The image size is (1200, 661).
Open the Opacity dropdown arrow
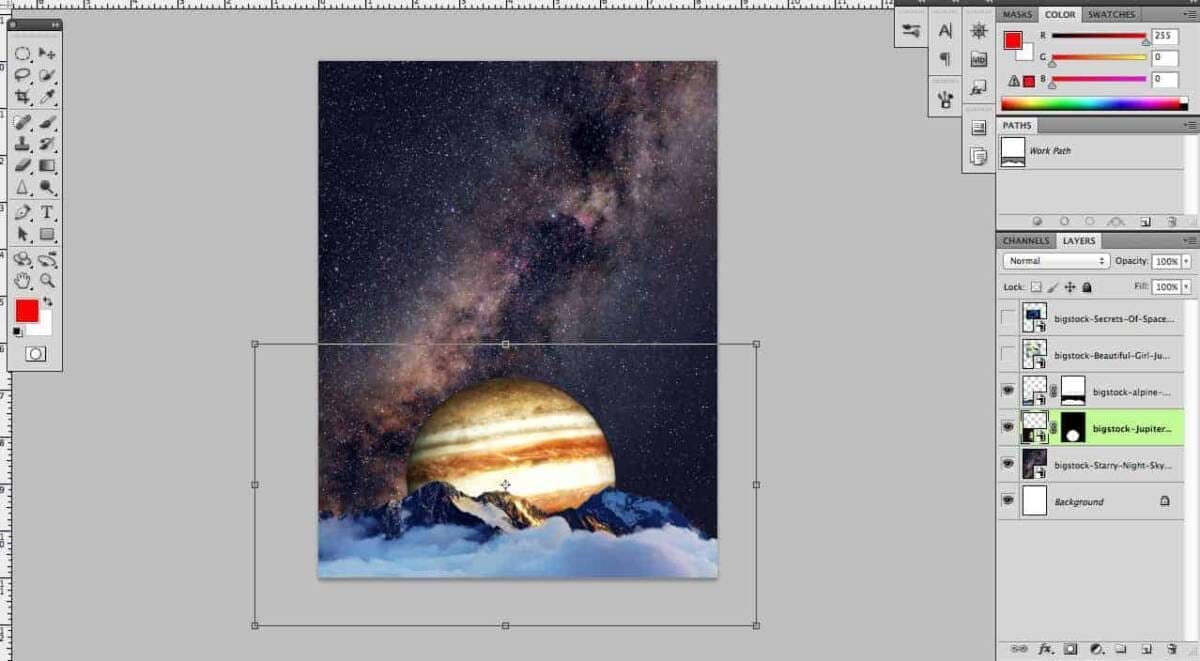click(x=1185, y=261)
